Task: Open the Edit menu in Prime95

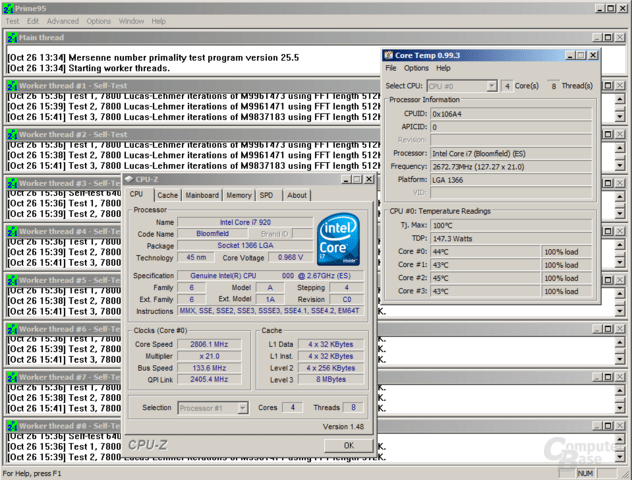Action: [33, 21]
